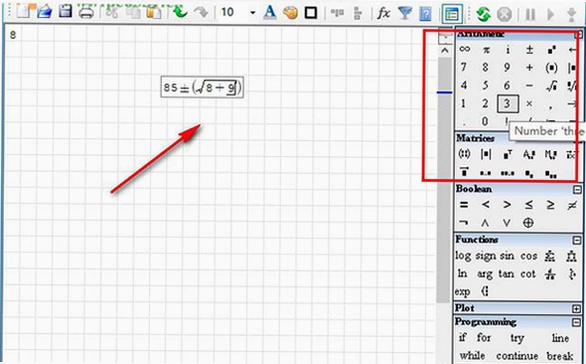Collapse the Boolean panel

577,189
